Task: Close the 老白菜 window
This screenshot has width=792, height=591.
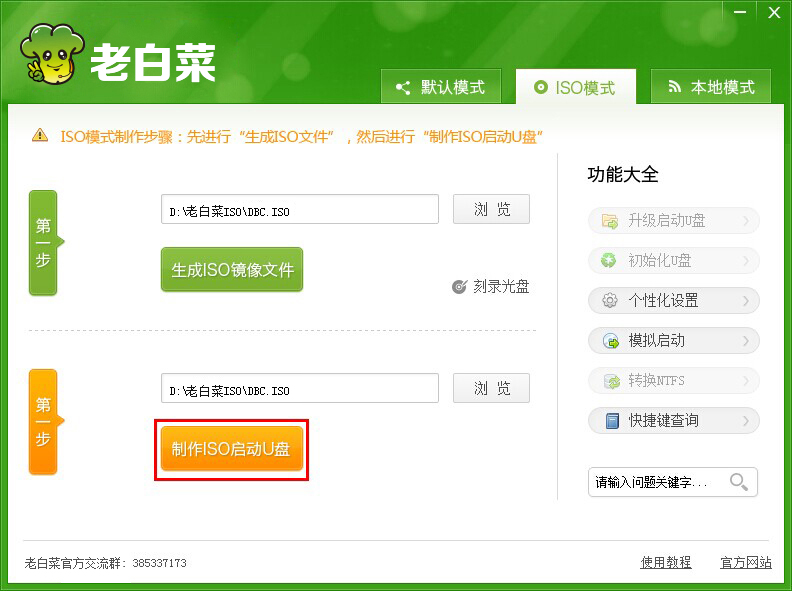Action: click(x=774, y=12)
